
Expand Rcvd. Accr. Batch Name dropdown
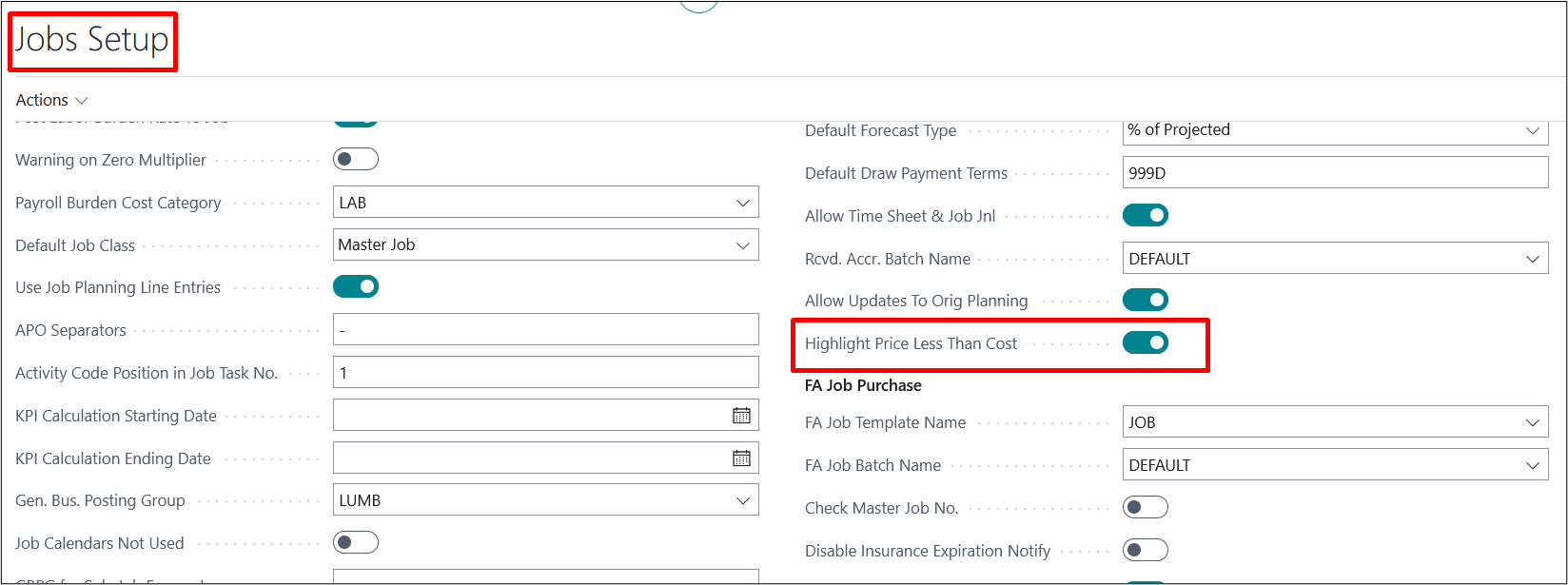(1532, 259)
